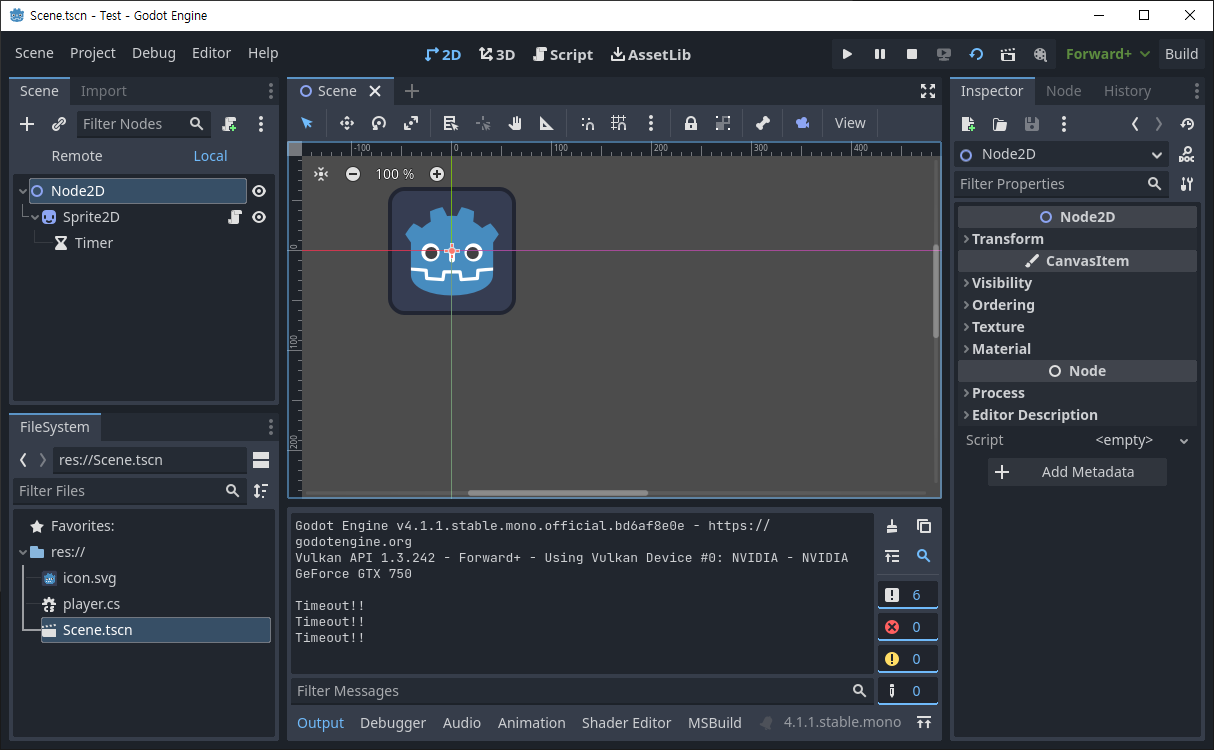1214x750 pixels.
Task: Toggle warning messages filter
Action: point(908,659)
